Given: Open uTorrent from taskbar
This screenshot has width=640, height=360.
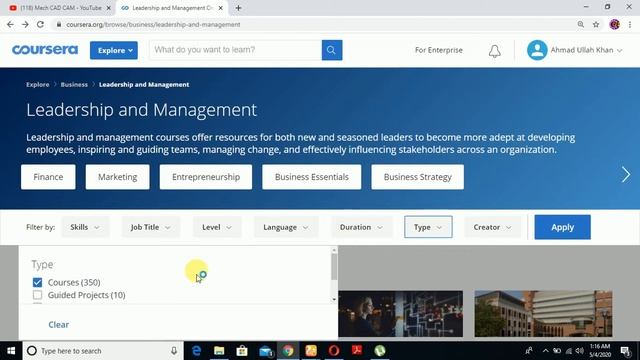Looking at the screenshot, I should [x=380, y=351].
